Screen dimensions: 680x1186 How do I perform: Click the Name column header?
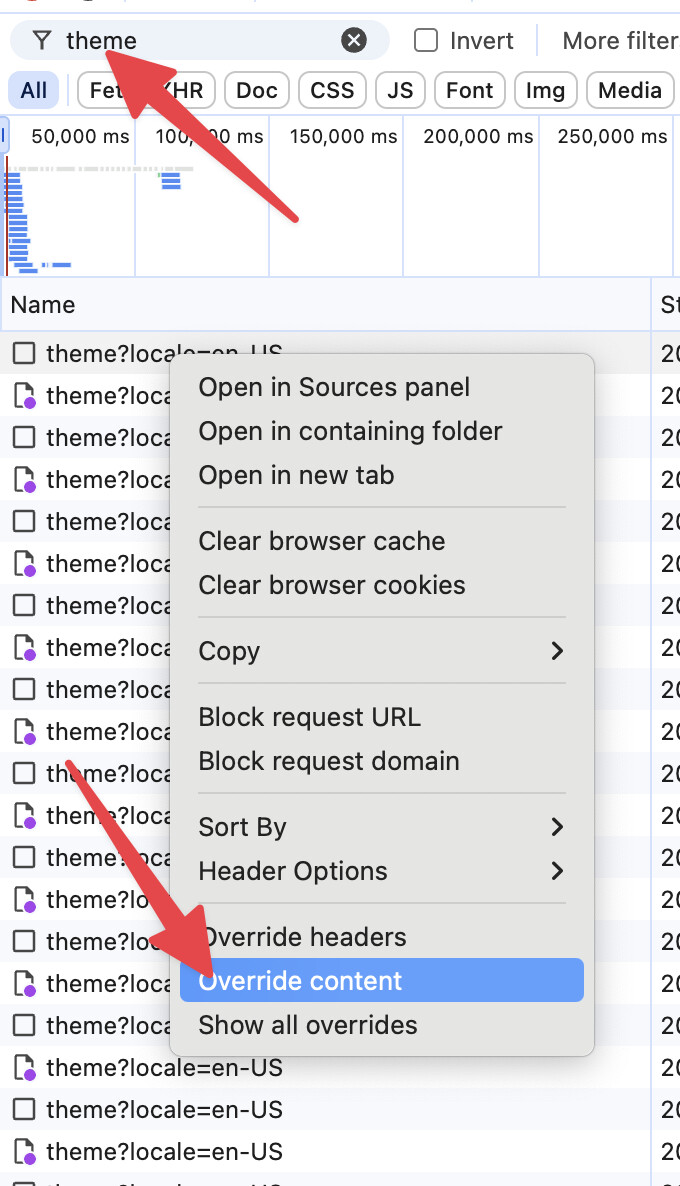click(x=43, y=305)
